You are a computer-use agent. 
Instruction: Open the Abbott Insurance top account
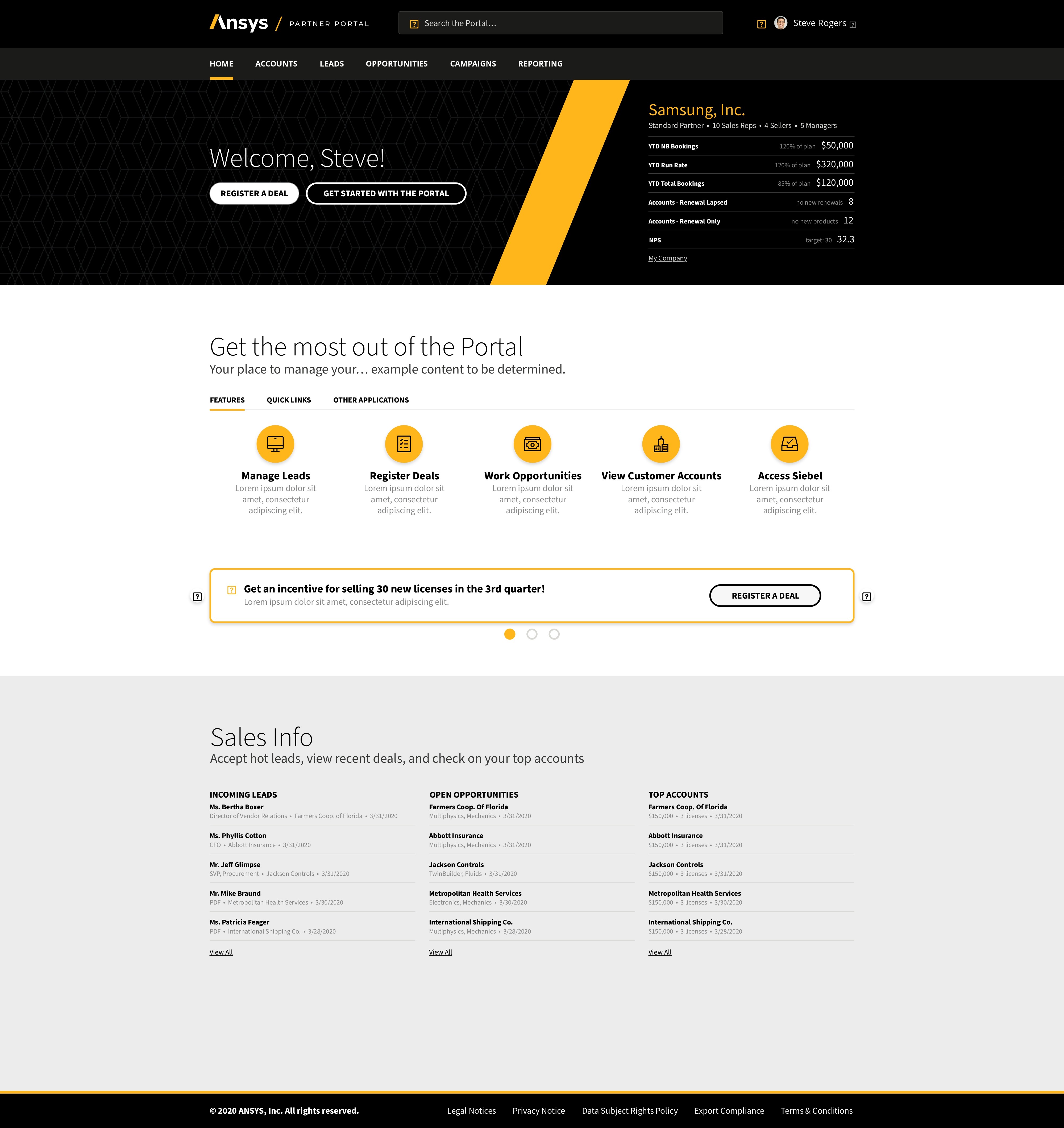[675, 836]
